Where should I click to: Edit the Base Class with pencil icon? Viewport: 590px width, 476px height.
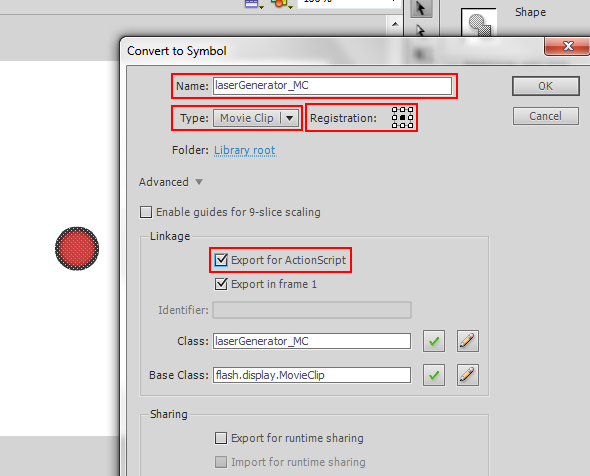(x=468, y=375)
